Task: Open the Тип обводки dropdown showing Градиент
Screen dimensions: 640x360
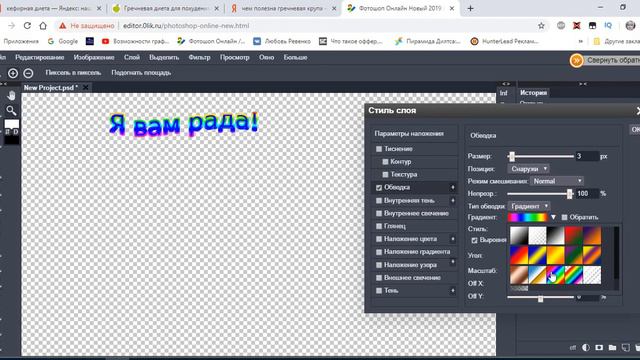Action: click(529, 206)
